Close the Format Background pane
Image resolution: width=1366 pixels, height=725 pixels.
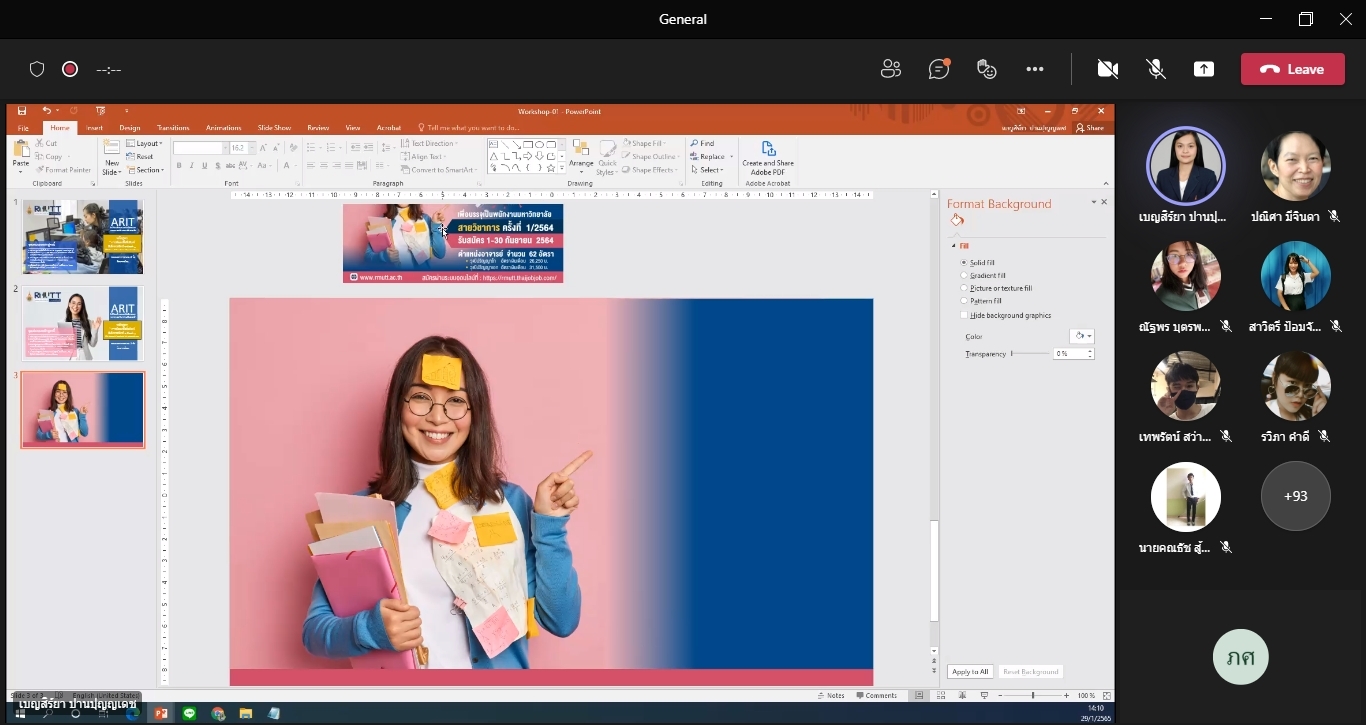1104,202
